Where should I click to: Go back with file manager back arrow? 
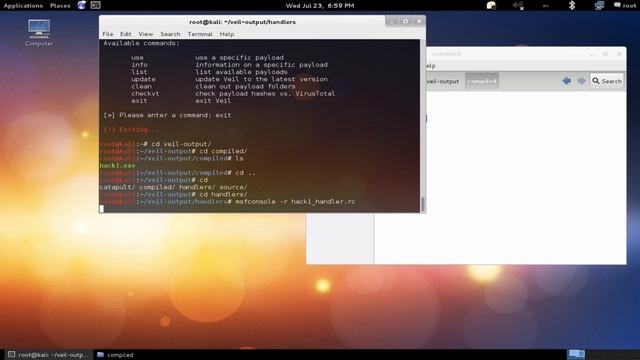567,81
